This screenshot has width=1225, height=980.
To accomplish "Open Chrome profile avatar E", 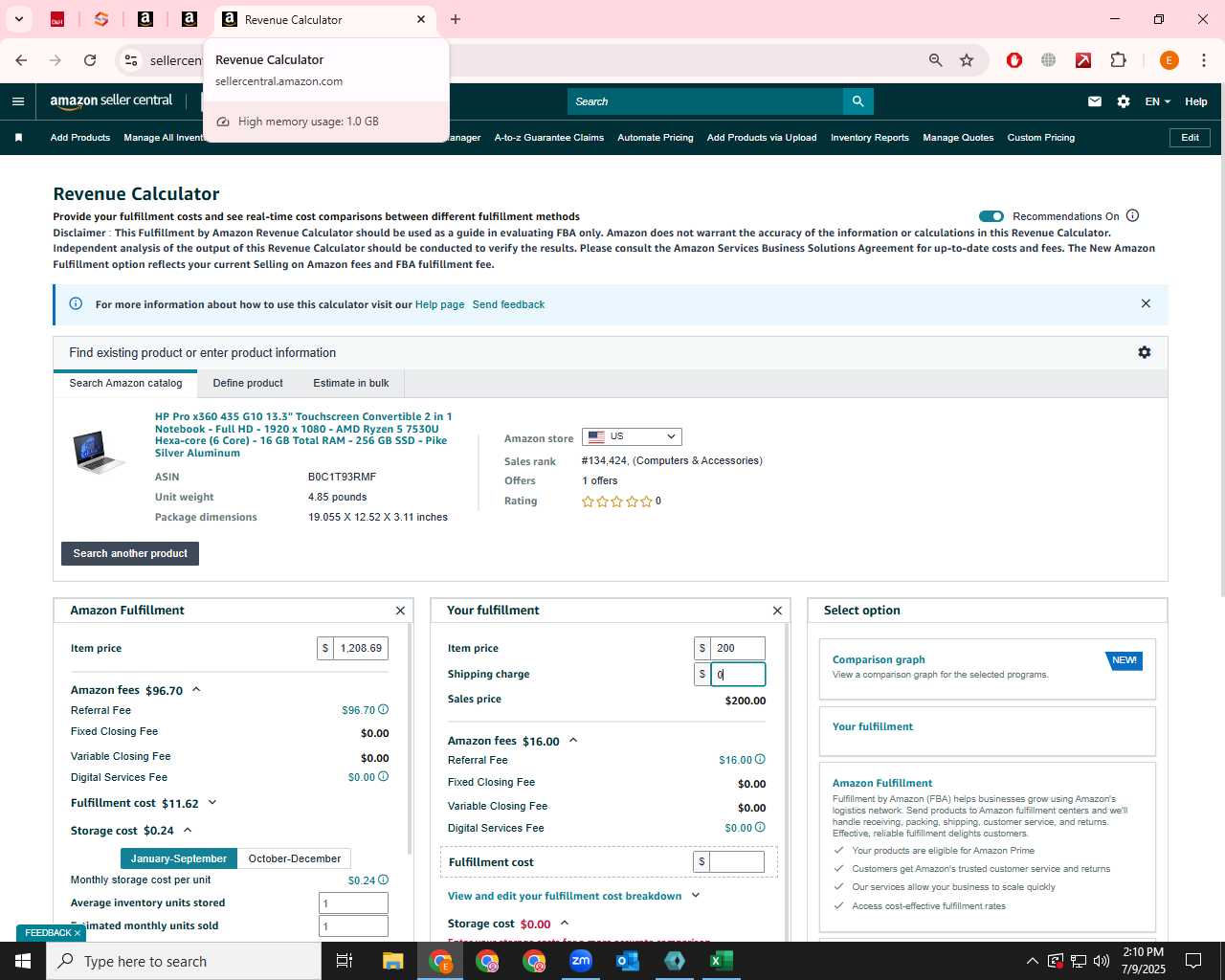I will coord(1169,60).
